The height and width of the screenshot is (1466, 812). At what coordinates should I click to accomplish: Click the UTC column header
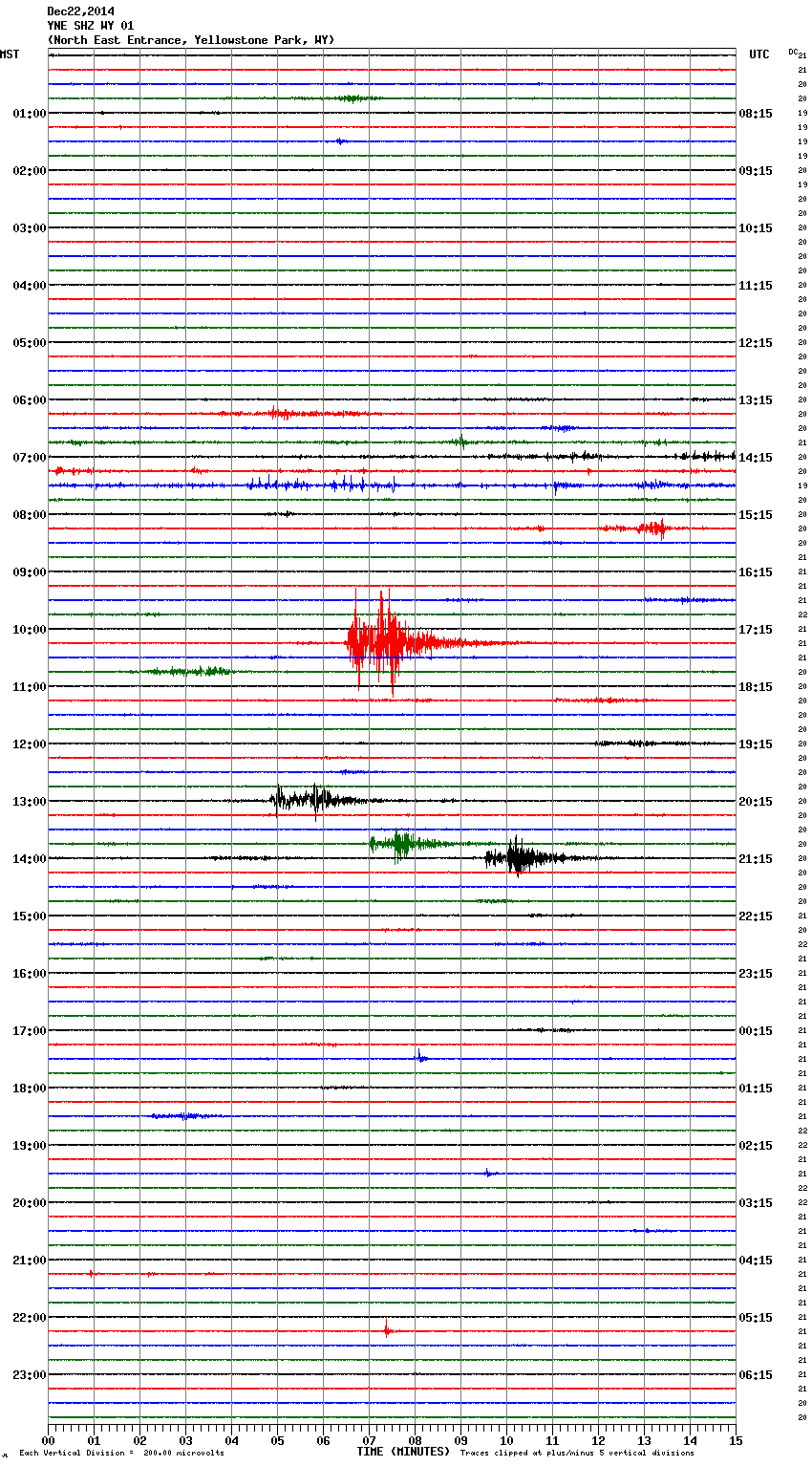pos(759,54)
